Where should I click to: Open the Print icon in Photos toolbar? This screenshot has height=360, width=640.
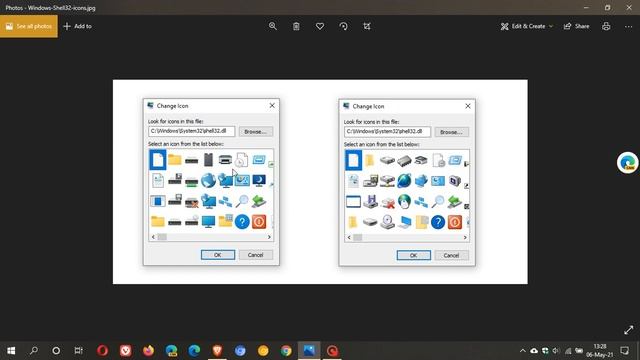click(606, 26)
